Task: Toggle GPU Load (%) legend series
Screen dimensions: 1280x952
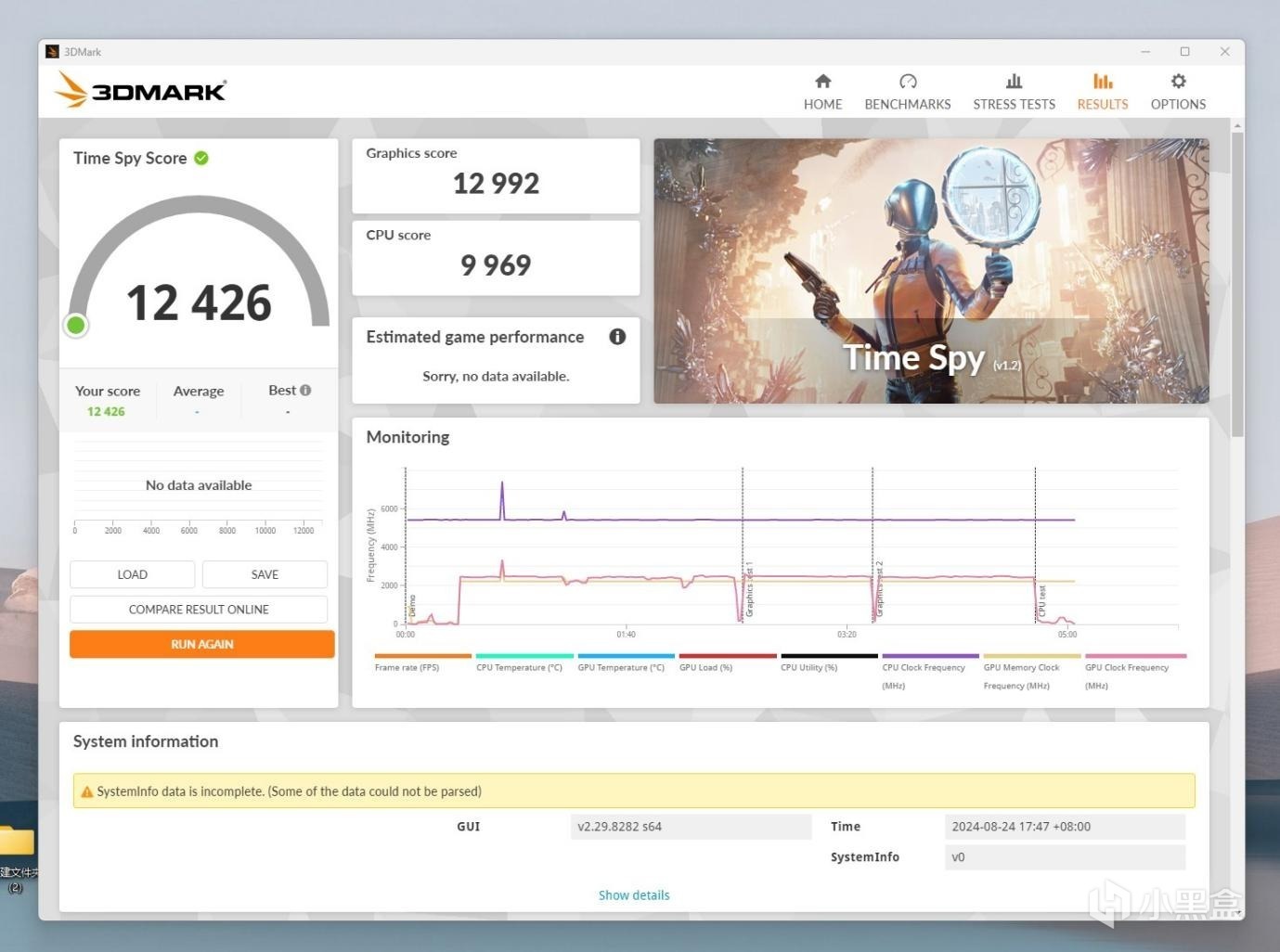Action: coord(727,663)
